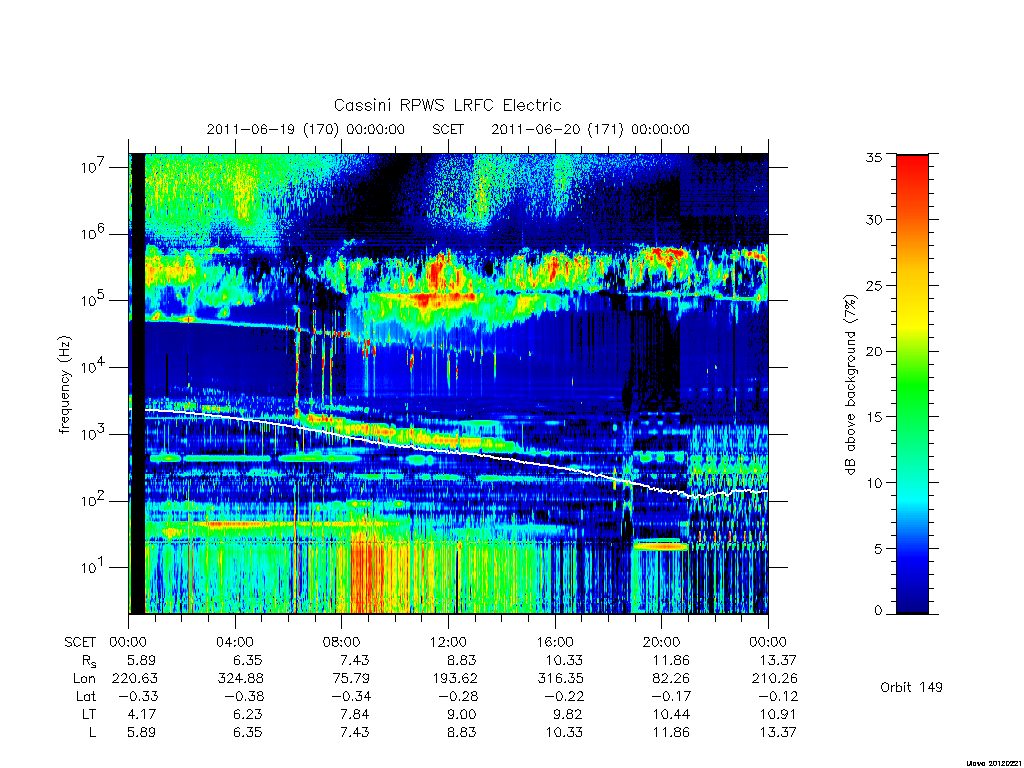The width and height of the screenshot is (1024, 768).
Task: Click the 10^2 frequency tick label
Action: click(x=94, y=501)
